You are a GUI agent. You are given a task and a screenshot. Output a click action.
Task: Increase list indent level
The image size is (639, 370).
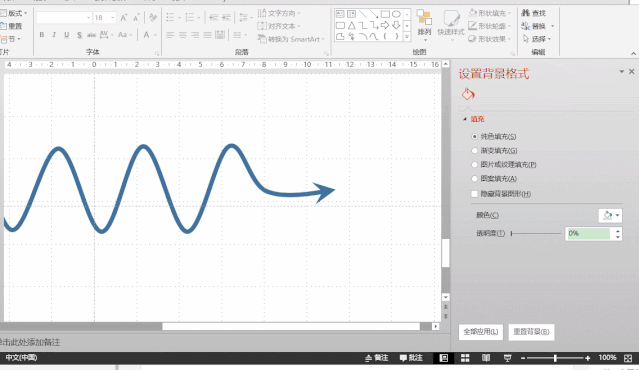[226, 18]
